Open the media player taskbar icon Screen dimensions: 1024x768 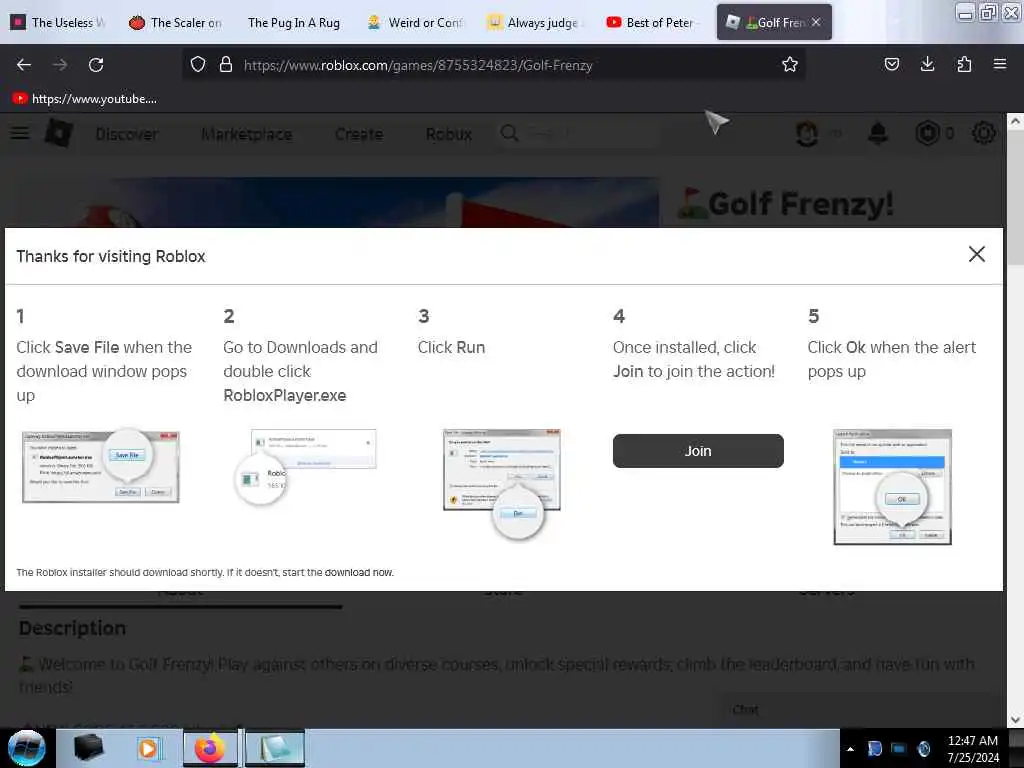pos(148,749)
